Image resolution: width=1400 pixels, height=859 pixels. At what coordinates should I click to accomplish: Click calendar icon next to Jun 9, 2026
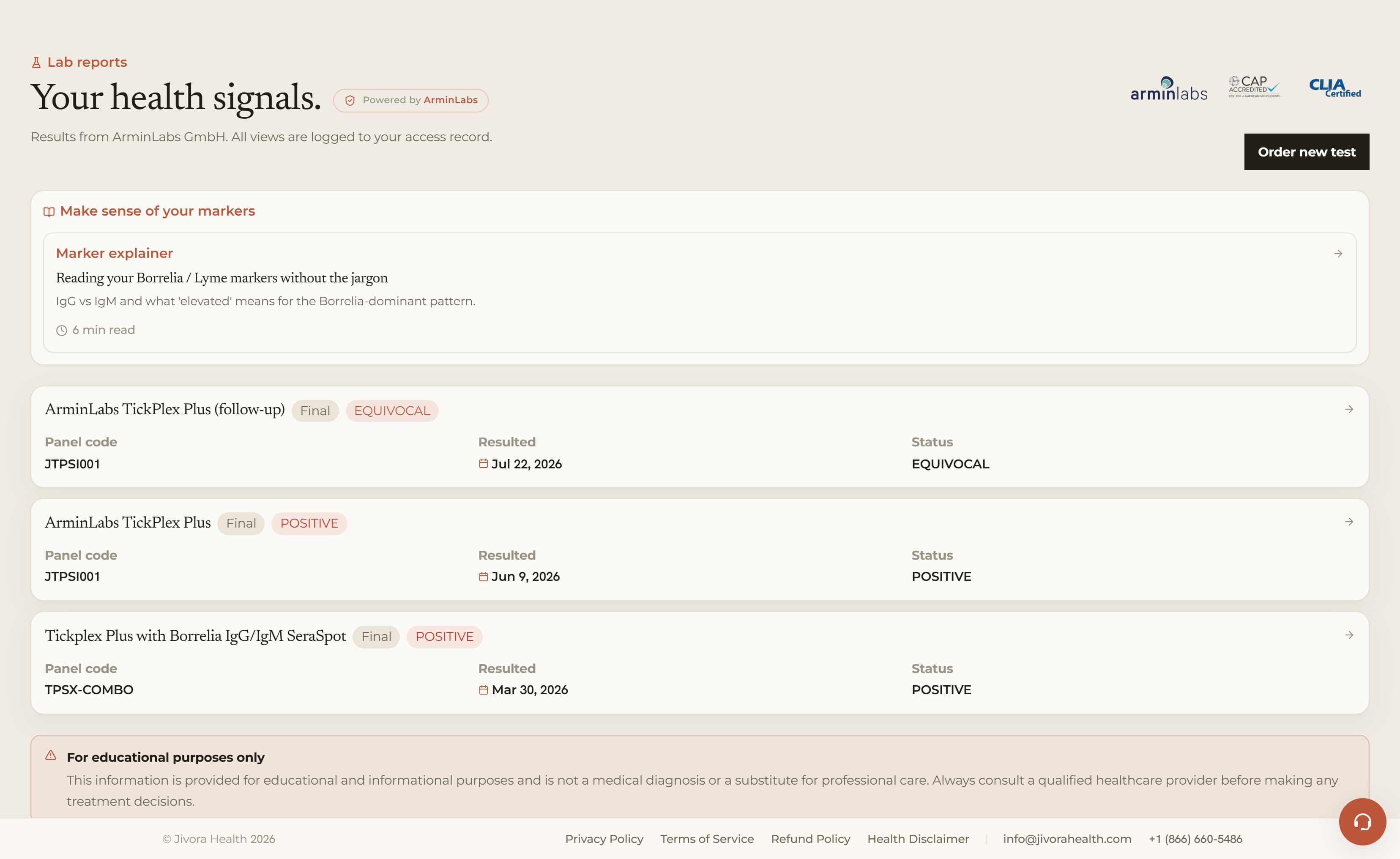tap(484, 577)
